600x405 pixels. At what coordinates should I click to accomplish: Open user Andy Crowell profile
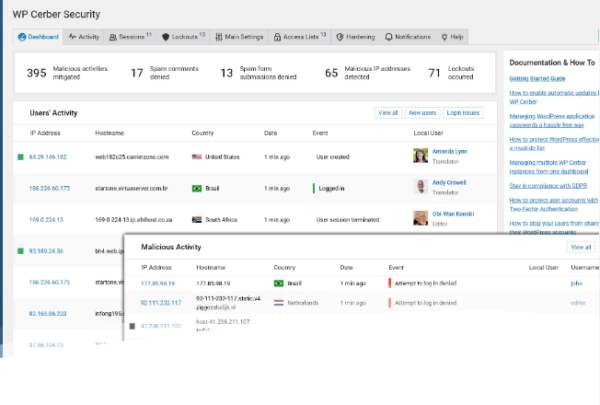coord(449,183)
